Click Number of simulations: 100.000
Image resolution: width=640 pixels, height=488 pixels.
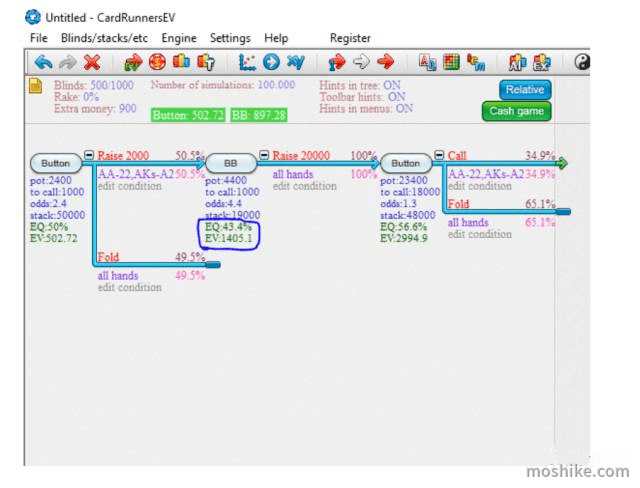(223, 85)
